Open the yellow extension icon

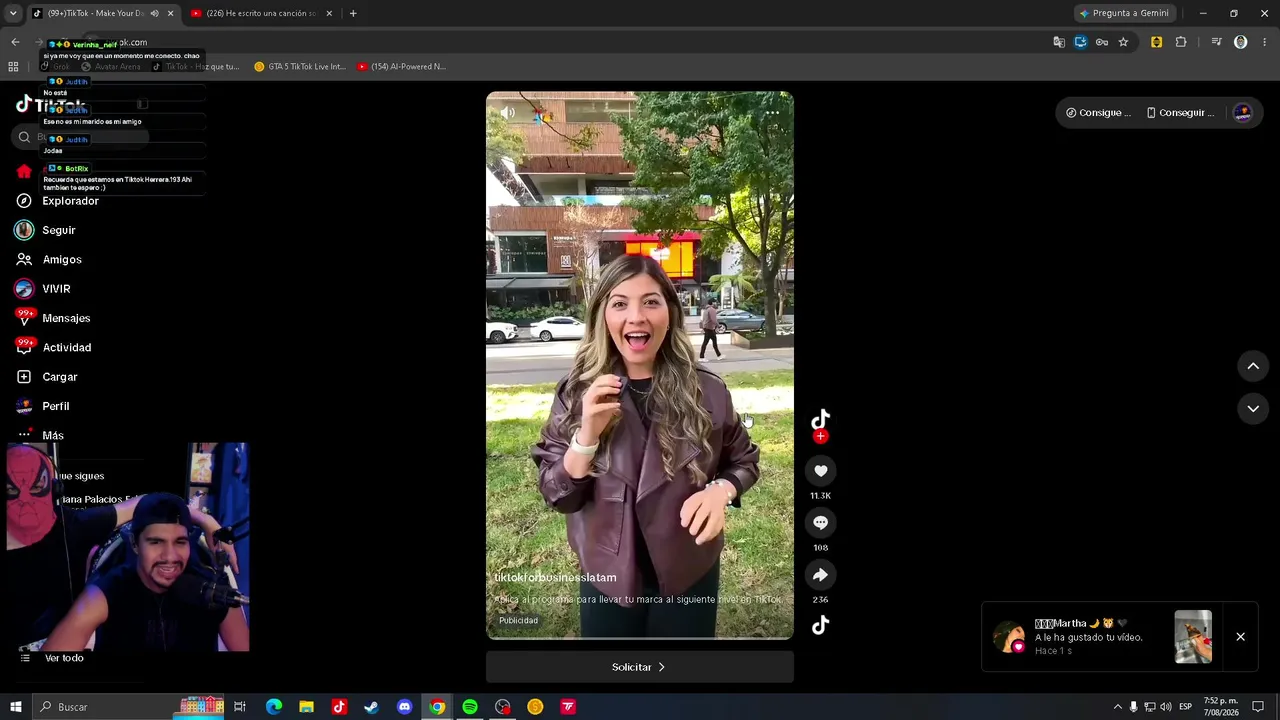coord(1157,42)
